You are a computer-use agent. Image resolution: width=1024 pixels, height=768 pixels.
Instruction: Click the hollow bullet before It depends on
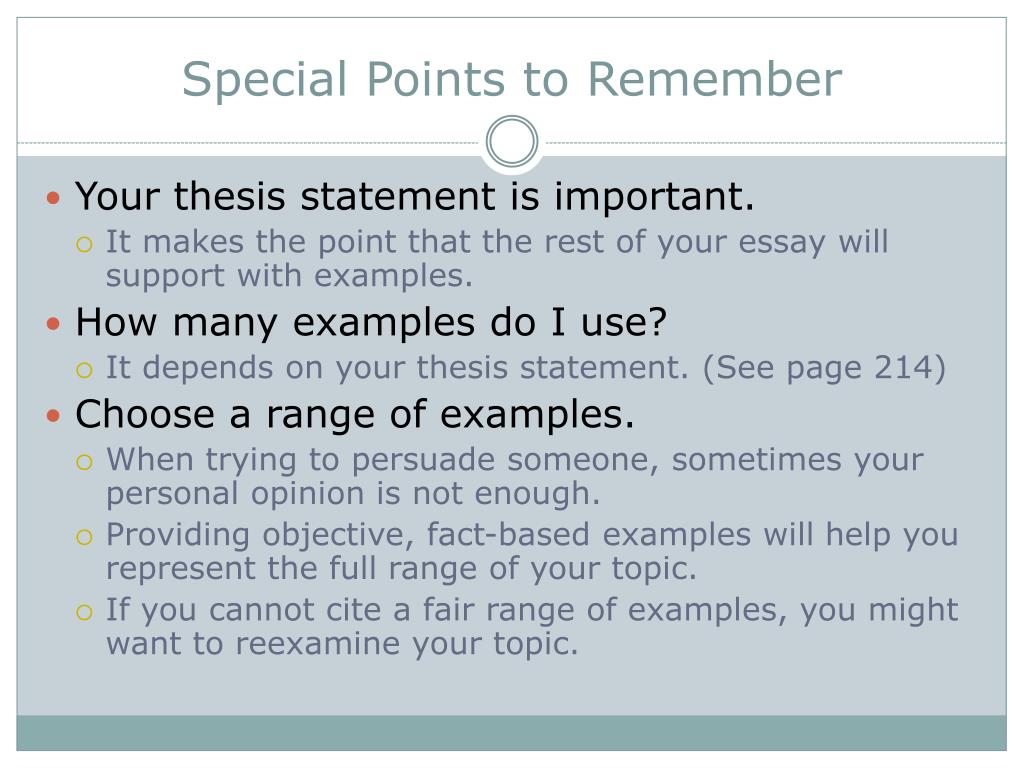[84, 370]
